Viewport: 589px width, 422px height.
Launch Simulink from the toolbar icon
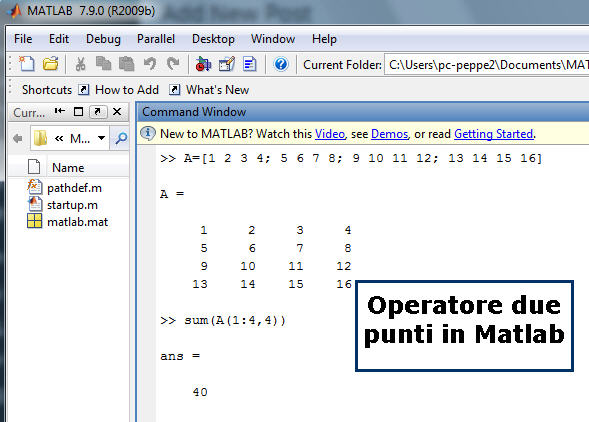coord(203,64)
